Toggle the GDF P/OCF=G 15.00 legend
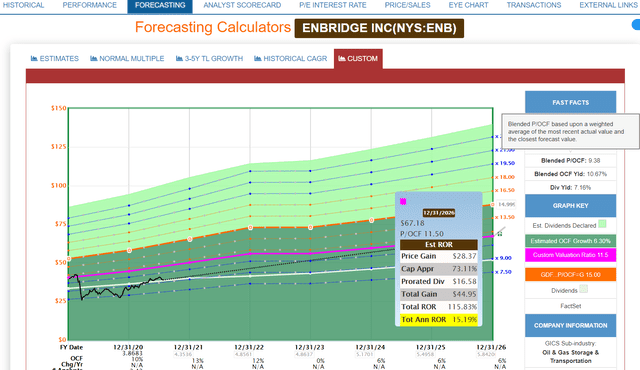The image size is (640, 370). (570, 275)
